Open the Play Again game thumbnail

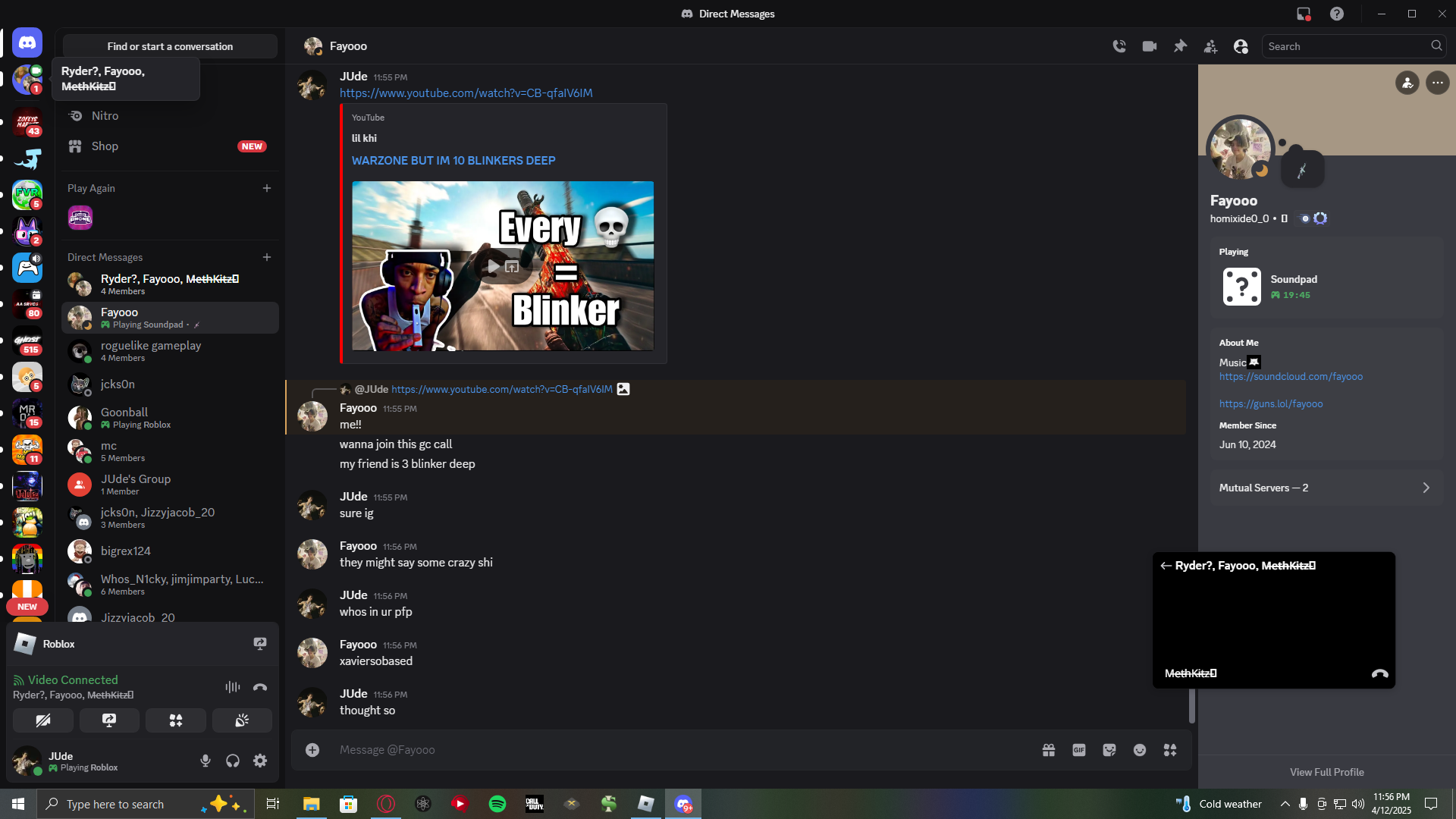click(80, 218)
